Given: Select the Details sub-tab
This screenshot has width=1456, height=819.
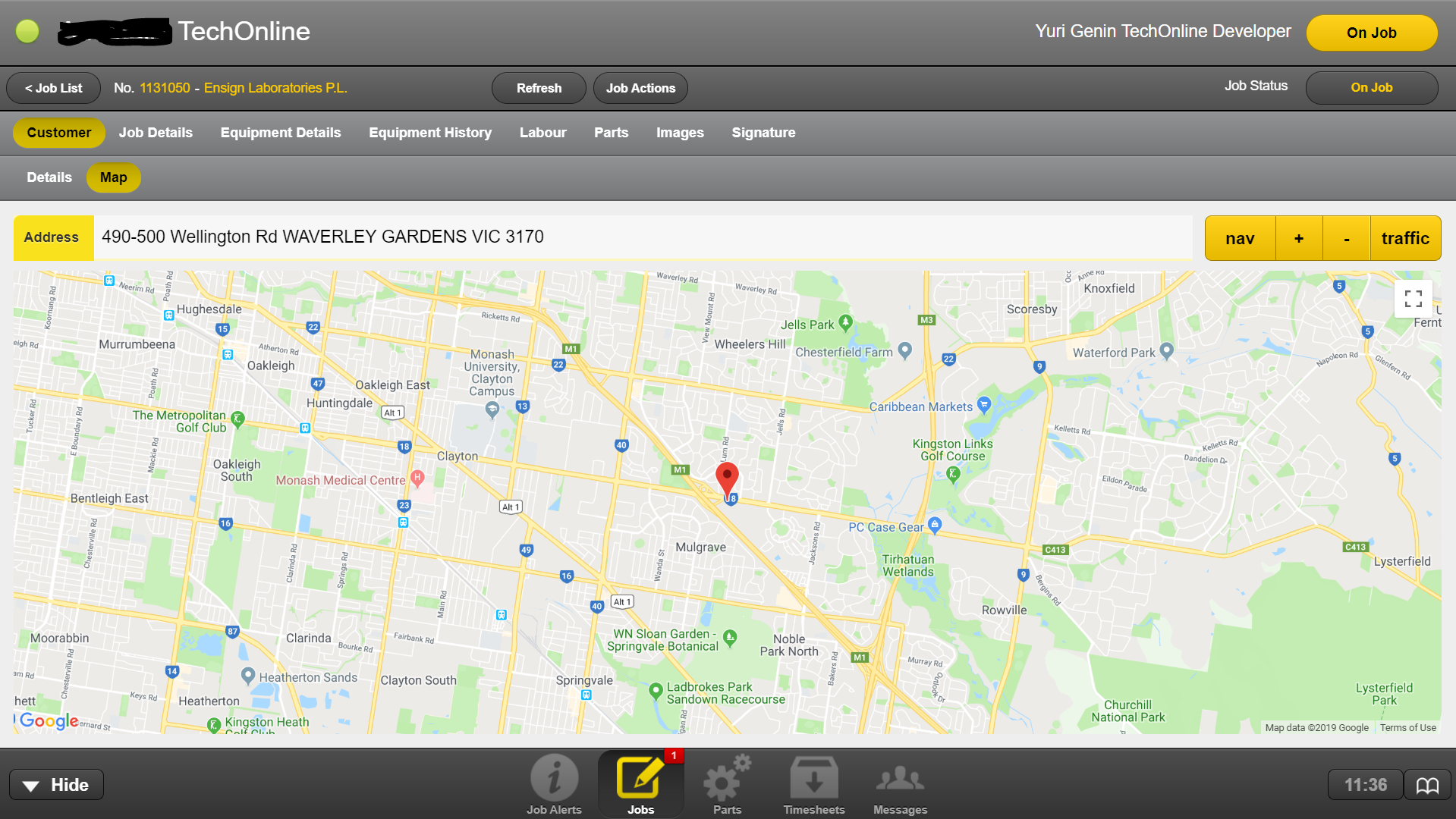Looking at the screenshot, I should [49, 177].
